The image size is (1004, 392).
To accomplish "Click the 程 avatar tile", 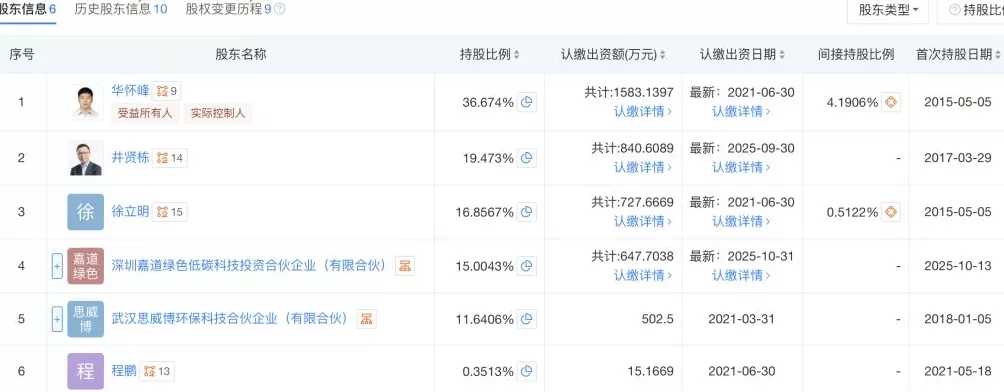I will click(x=85, y=372).
